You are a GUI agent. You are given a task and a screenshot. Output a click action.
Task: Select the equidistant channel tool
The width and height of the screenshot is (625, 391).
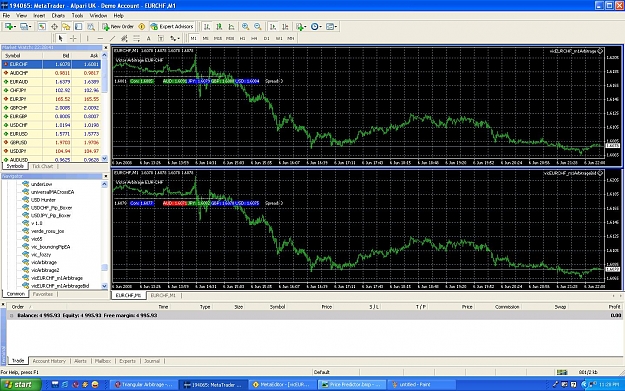124,38
